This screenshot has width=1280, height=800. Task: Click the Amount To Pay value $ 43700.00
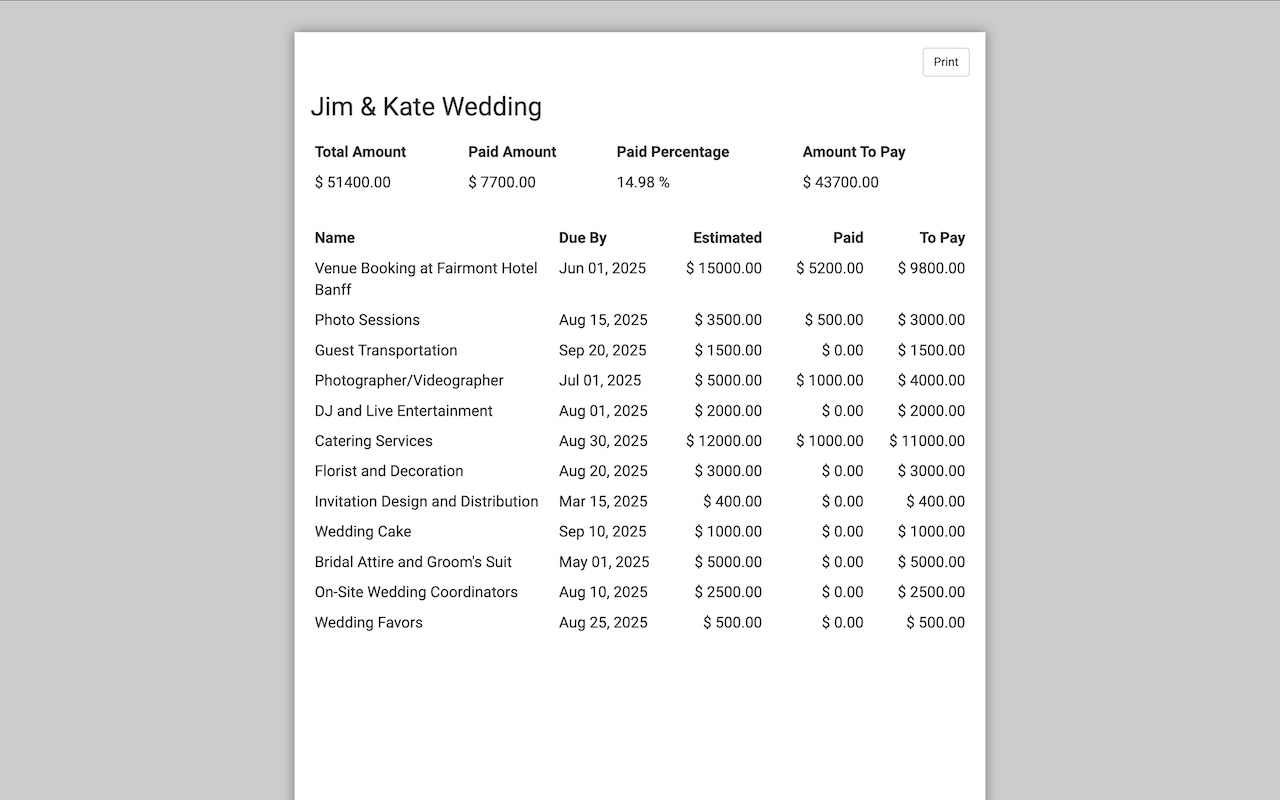coord(840,182)
